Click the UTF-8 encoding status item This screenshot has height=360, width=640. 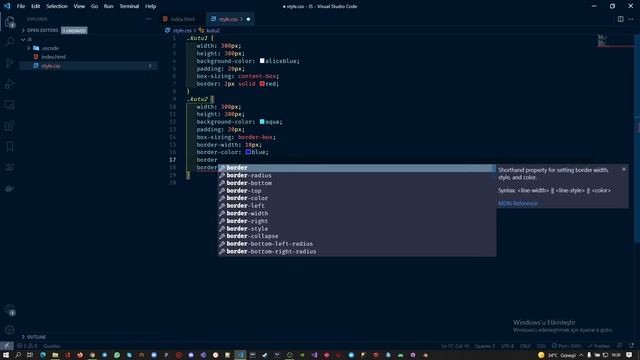(507, 346)
